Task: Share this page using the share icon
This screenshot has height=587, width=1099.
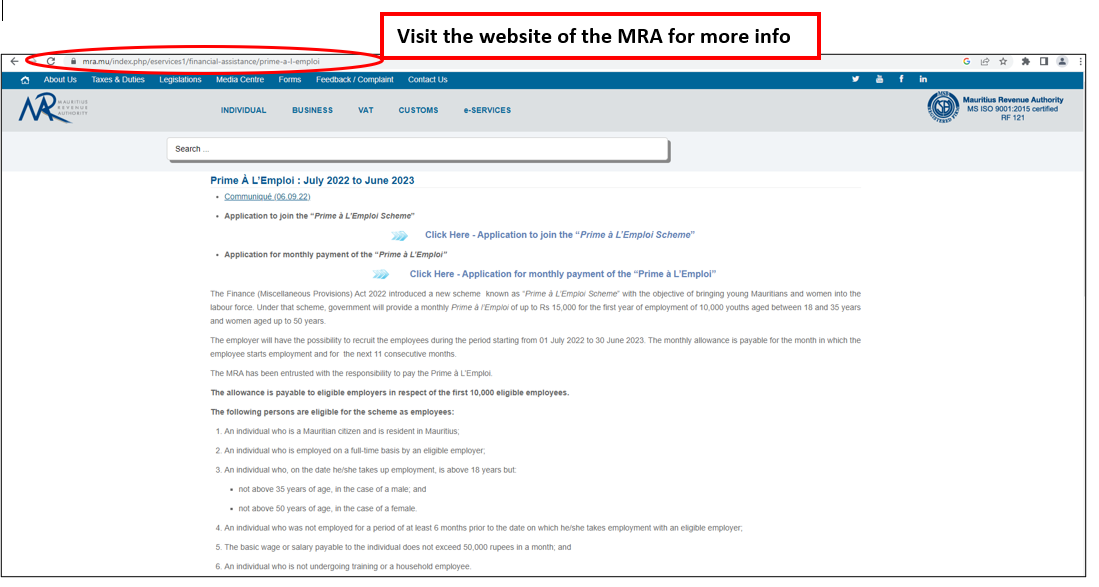Action: pyautogui.click(x=985, y=62)
